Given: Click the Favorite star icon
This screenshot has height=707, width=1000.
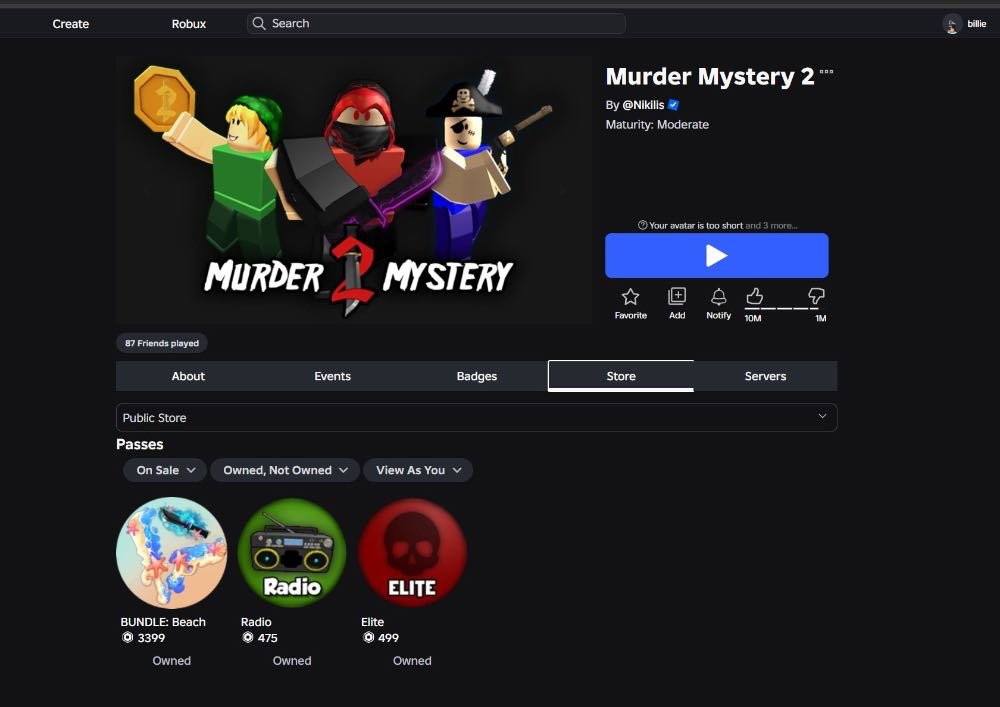Looking at the screenshot, I should [x=630, y=296].
